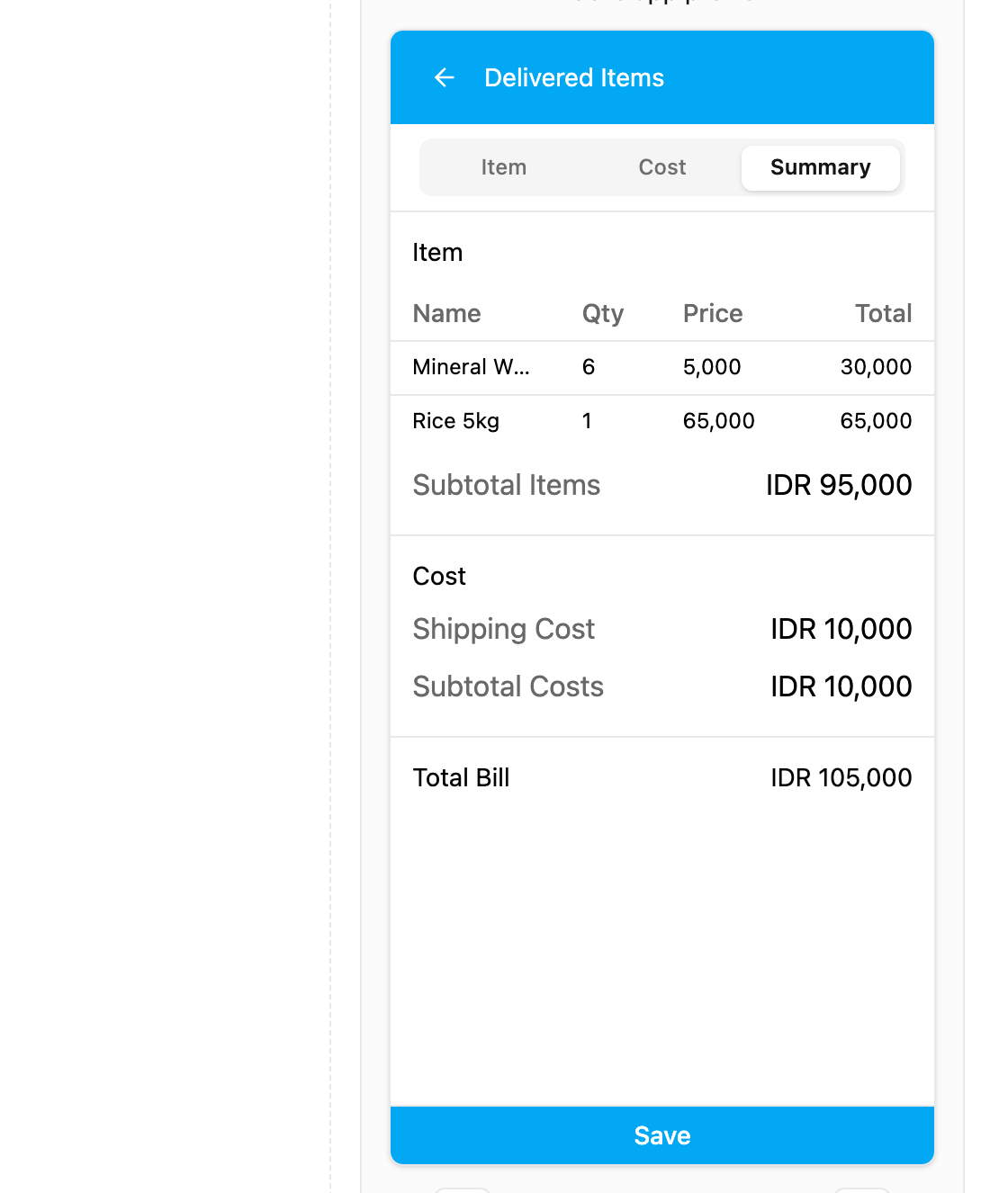Click the 'IDR 95,000' subtotal value
Viewport: 1008px width, 1193px height.
(x=839, y=485)
